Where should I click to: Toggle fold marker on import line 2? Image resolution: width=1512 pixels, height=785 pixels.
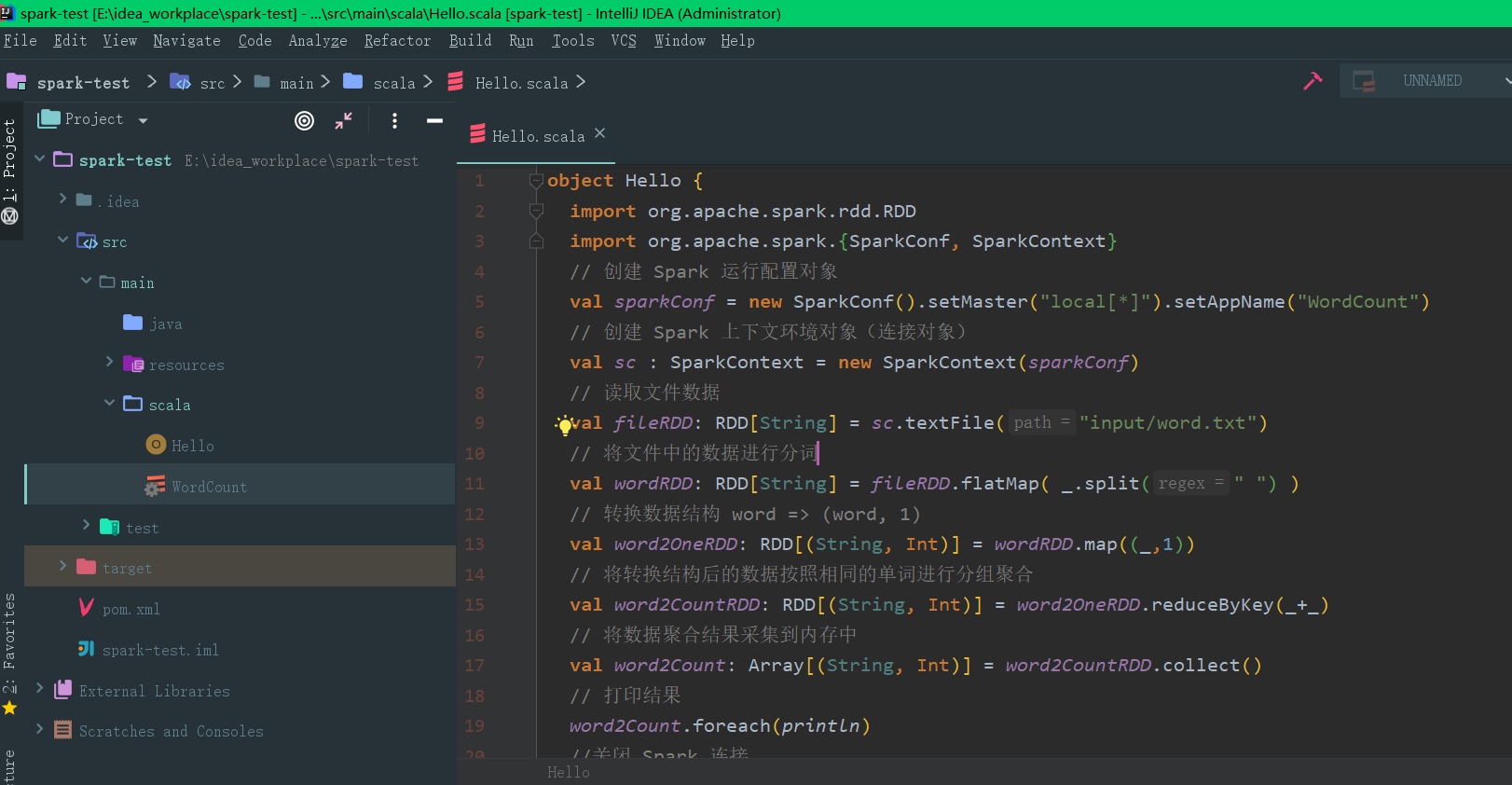536,211
